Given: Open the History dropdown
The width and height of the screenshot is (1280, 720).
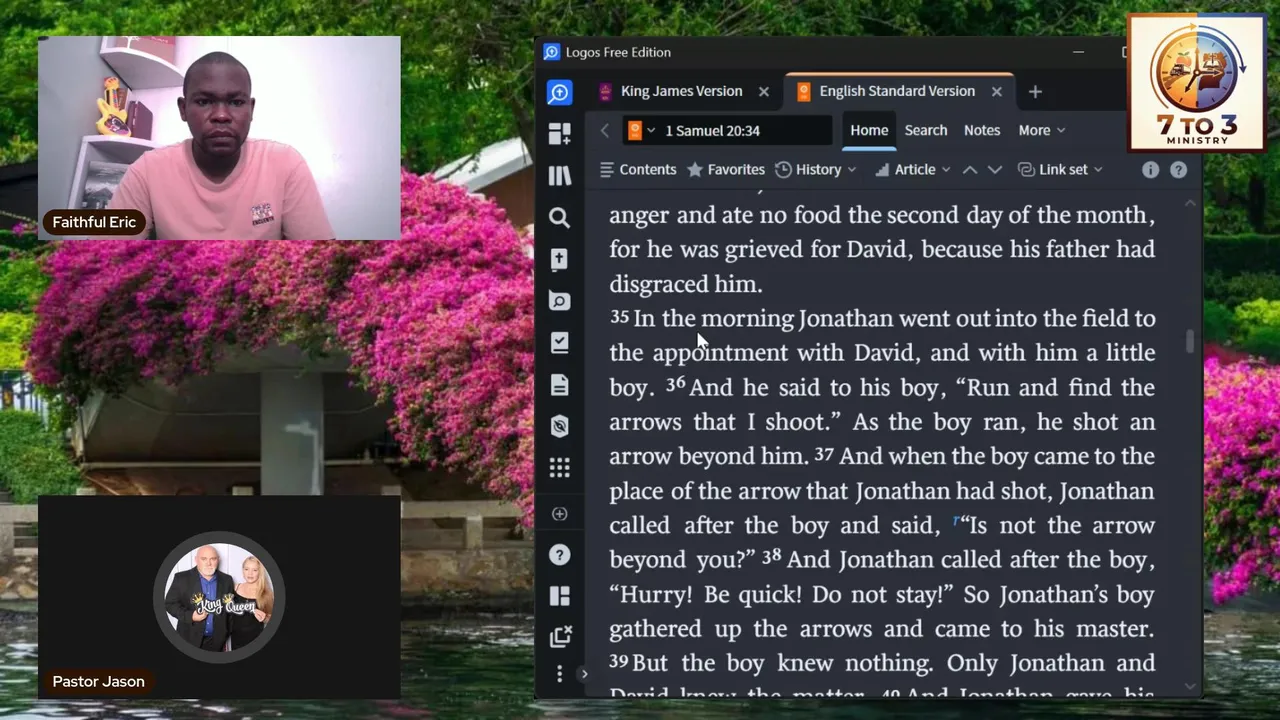Looking at the screenshot, I should click(816, 170).
